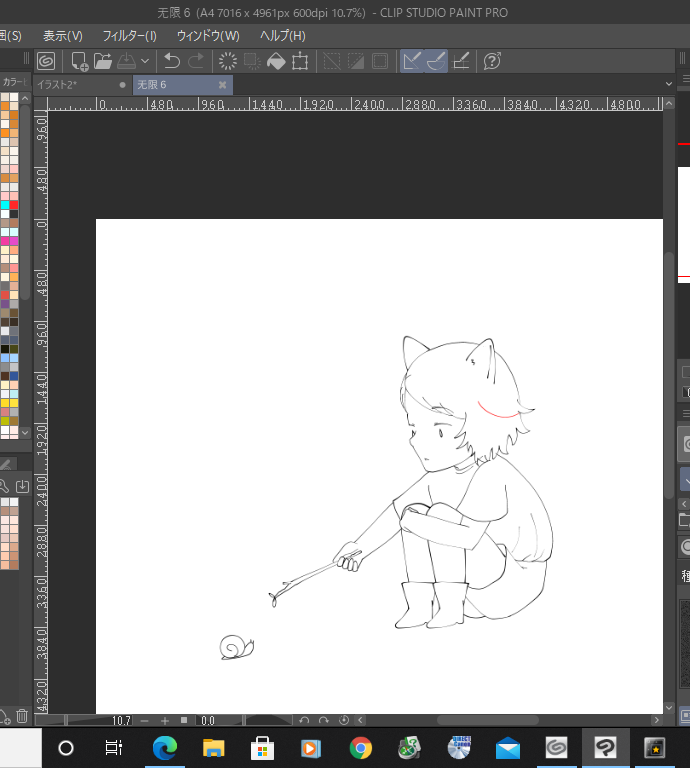The width and height of the screenshot is (690, 768).
Task: Click the canvas scroll down arrow
Action: tap(669, 708)
